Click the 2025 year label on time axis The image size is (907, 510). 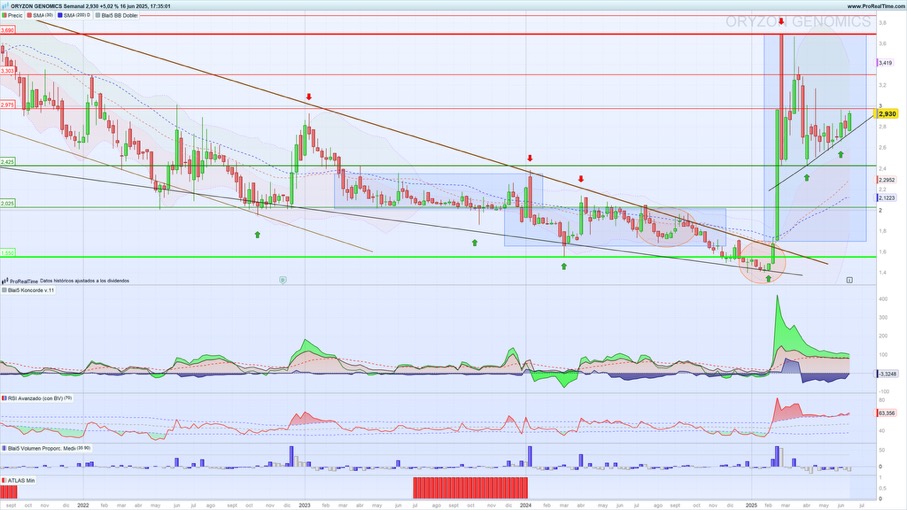click(x=750, y=505)
